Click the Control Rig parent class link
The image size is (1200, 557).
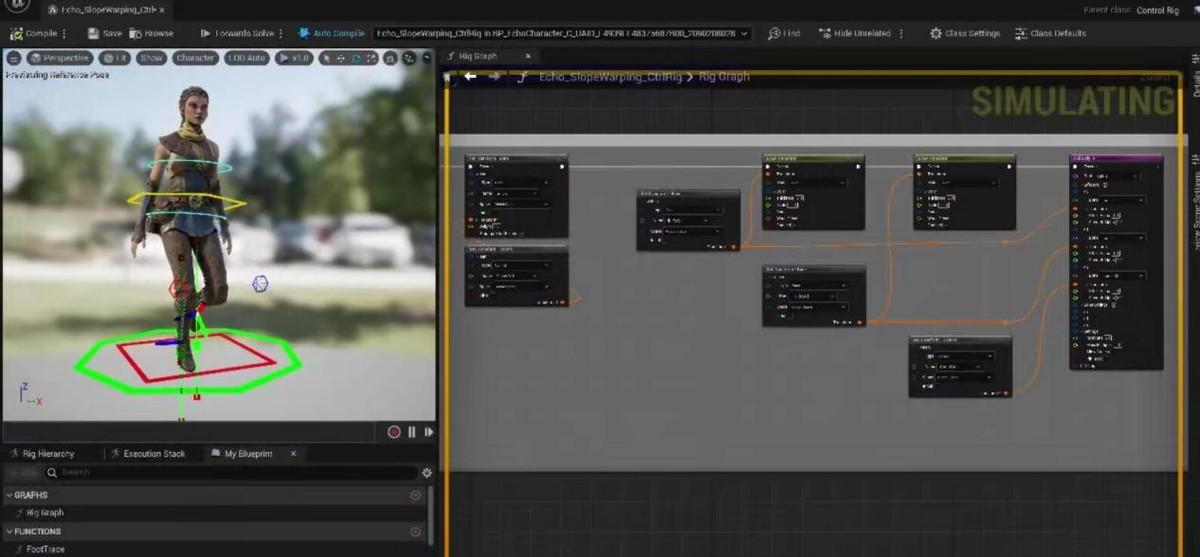[1158, 10]
